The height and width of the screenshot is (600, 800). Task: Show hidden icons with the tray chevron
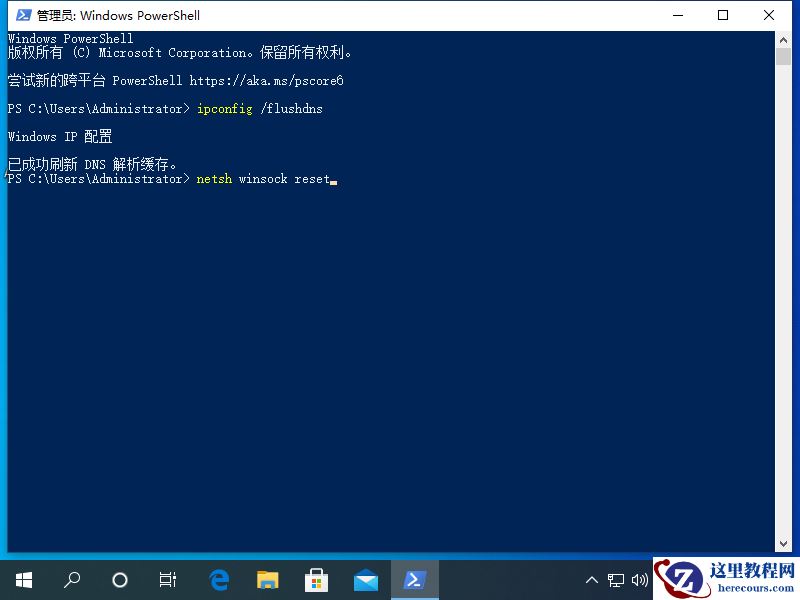[593, 580]
